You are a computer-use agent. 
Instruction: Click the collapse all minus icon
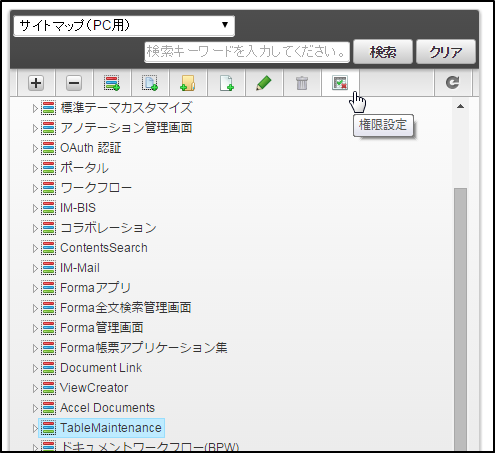[74, 83]
